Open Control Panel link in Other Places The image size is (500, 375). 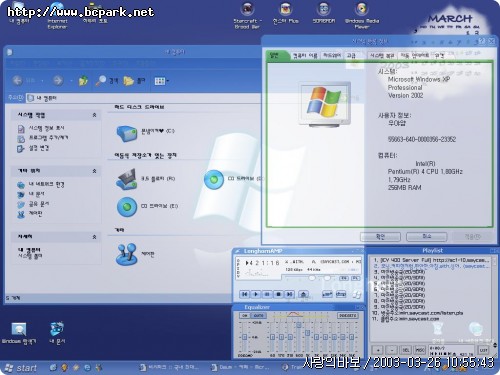click(x=30, y=214)
